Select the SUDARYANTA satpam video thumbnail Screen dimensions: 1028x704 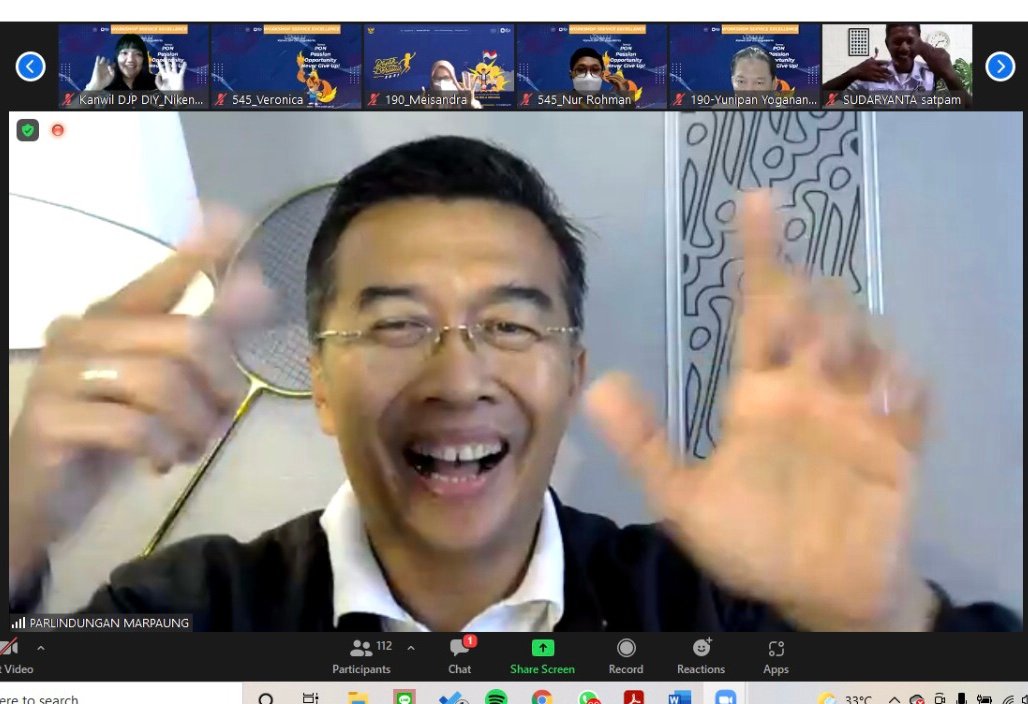[896, 66]
